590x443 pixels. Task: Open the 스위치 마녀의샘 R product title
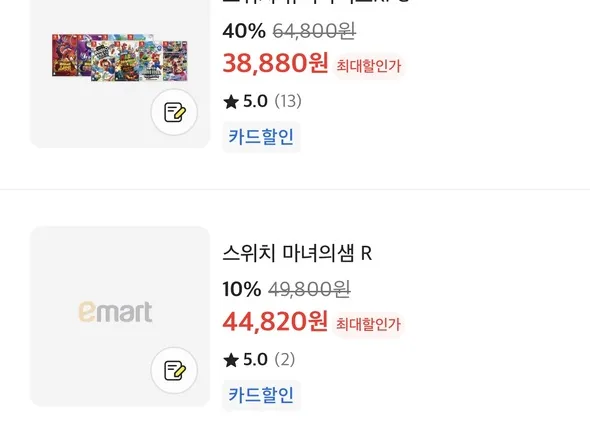tap(297, 253)
